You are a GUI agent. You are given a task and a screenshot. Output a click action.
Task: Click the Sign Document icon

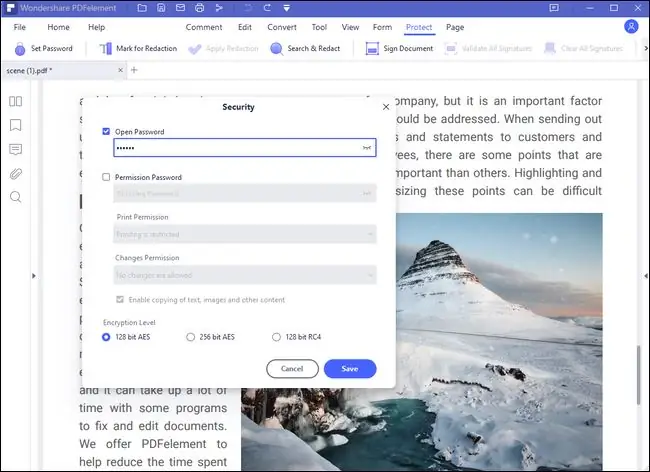(372, 49)
